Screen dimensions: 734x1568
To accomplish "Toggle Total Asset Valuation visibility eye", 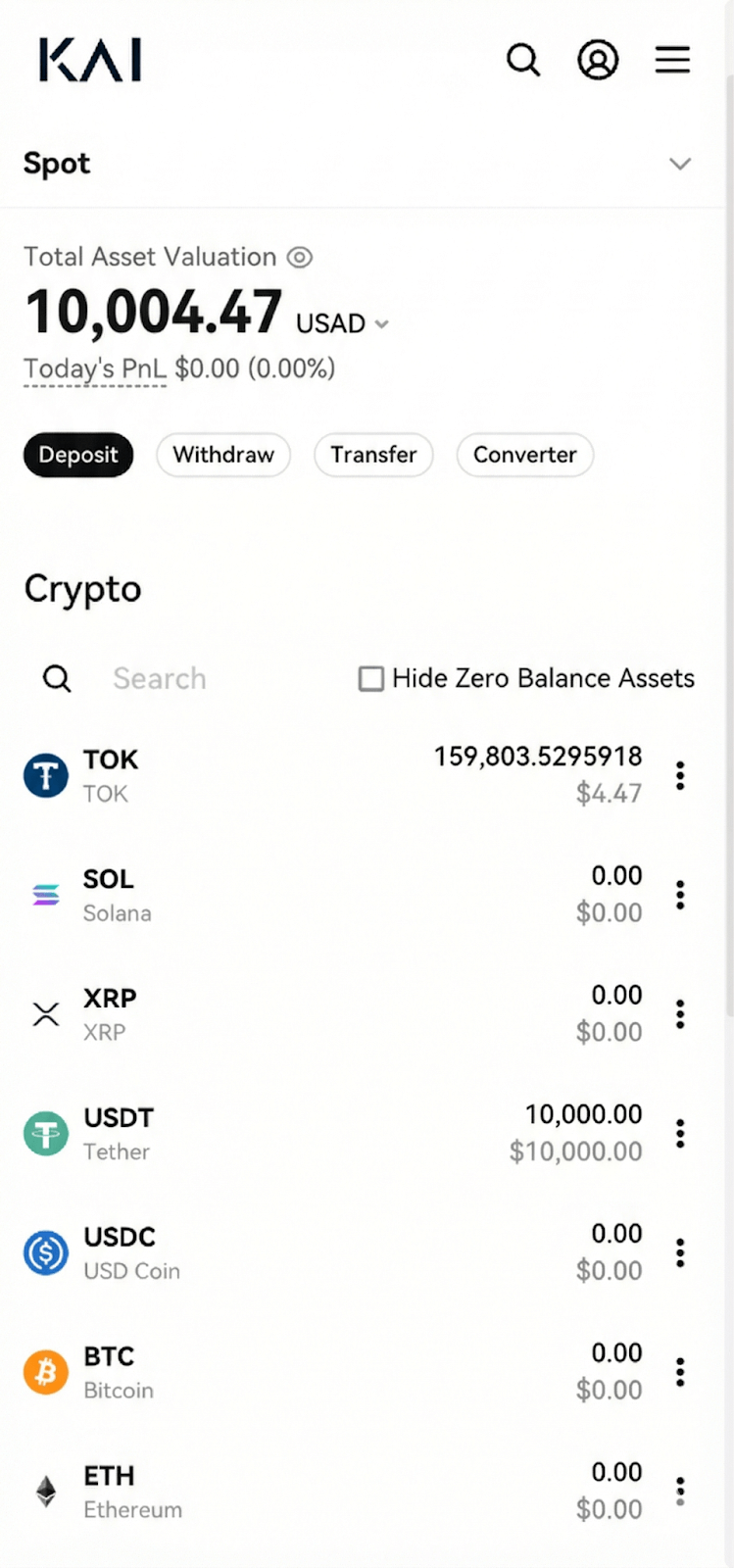I will click(300, 257).
